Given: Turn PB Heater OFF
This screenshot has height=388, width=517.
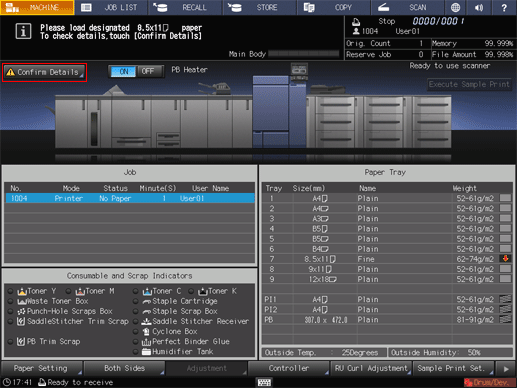Looking at the screenshot, I should coord(148,71).
